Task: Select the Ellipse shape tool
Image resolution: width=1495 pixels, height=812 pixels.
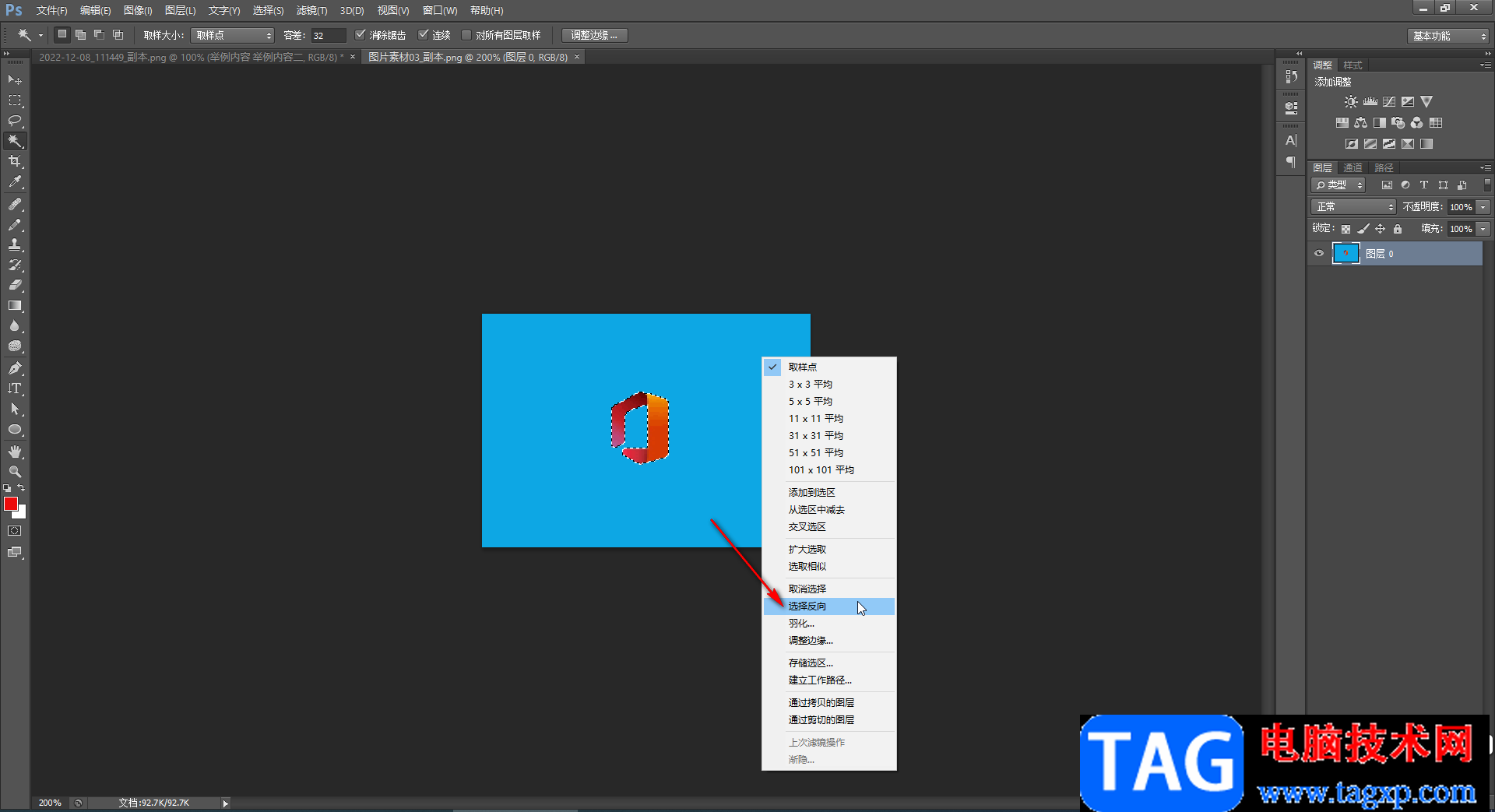Action: [x=15, y=429]
